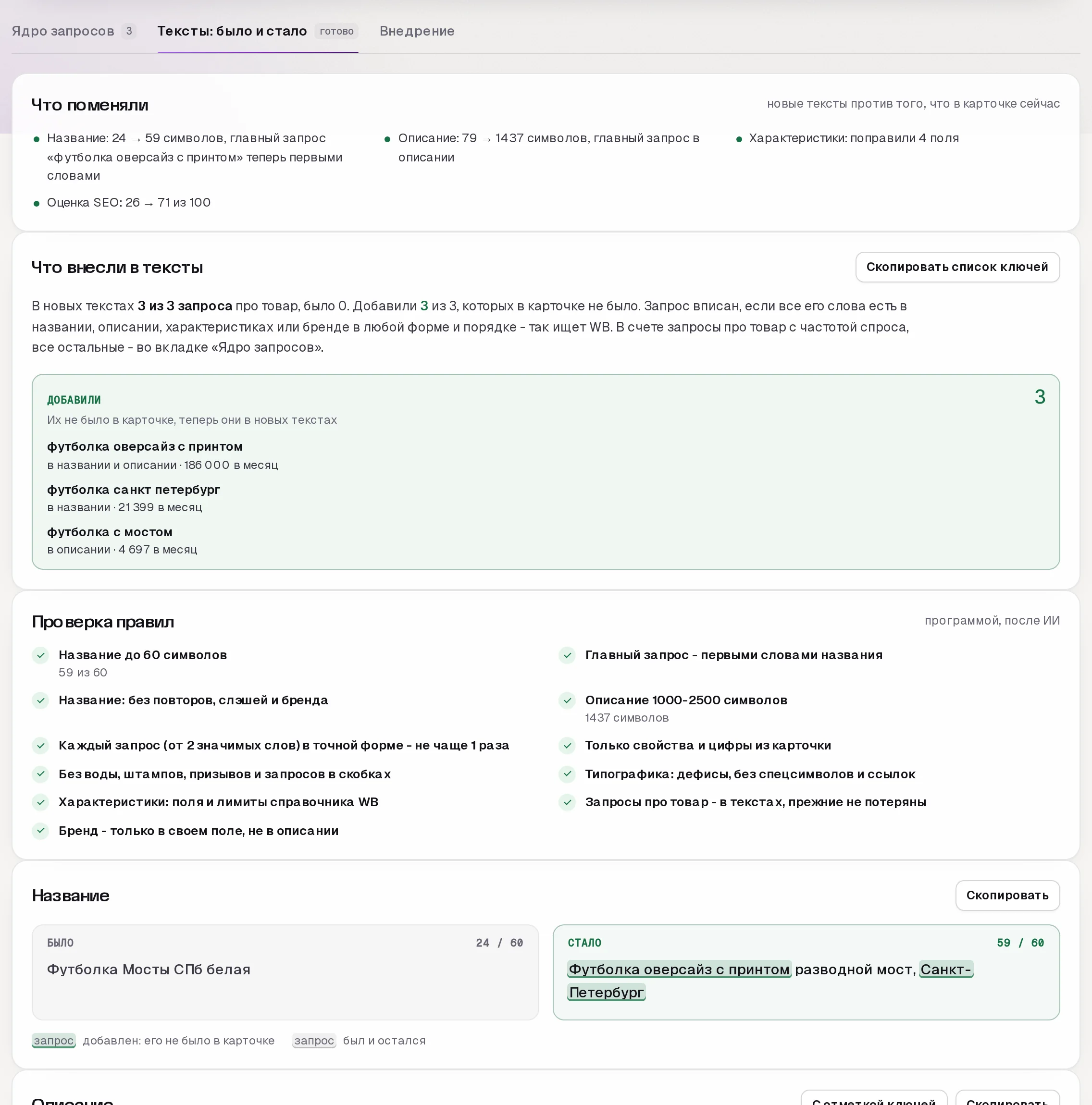Select the added query футболка оверсайз с принтом

(145, 447)
